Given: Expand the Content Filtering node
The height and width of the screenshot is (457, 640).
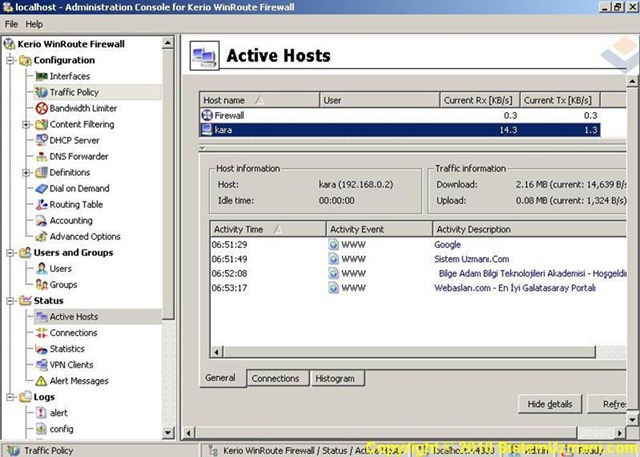Looking at the screenshot, I should [26, 124].
